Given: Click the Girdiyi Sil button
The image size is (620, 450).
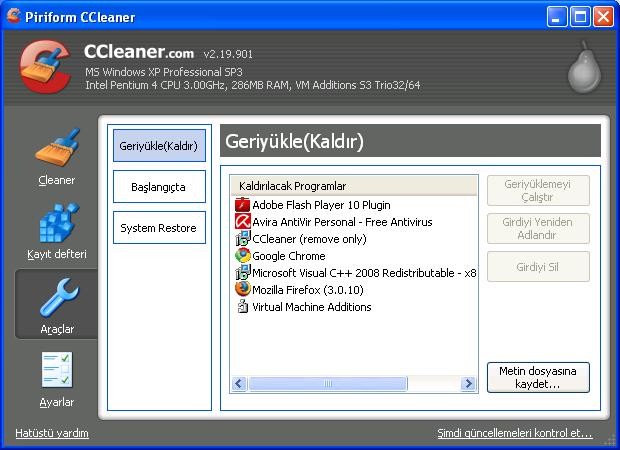Looking at the screenshot, I should (538, 267).
